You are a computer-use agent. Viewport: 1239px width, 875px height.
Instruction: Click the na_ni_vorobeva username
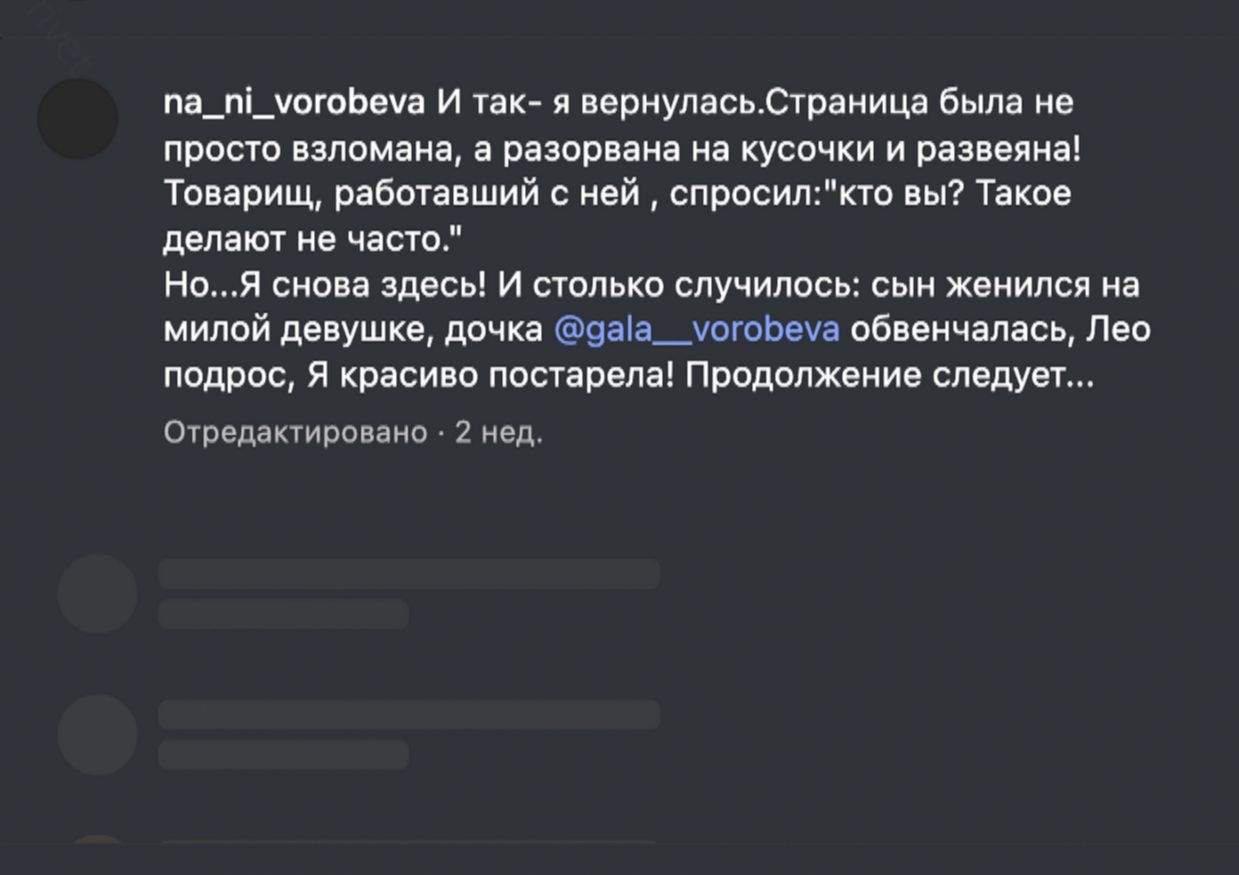coord(295,102)
